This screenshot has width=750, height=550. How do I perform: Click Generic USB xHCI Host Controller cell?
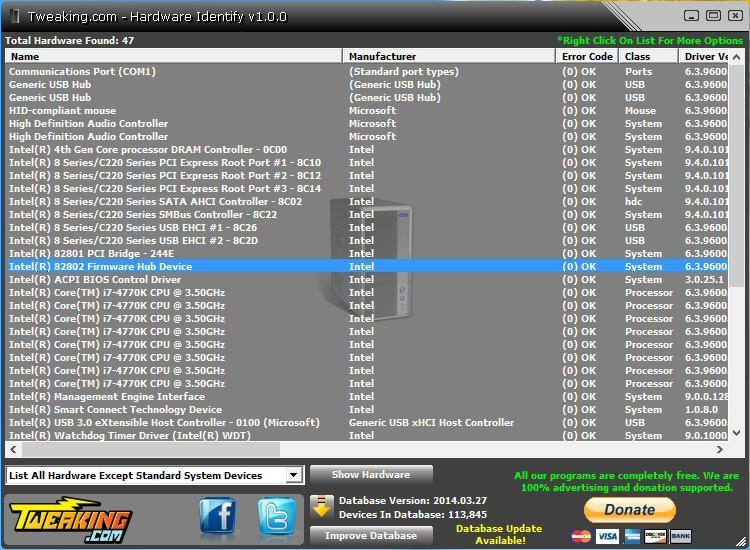[431, 422]
